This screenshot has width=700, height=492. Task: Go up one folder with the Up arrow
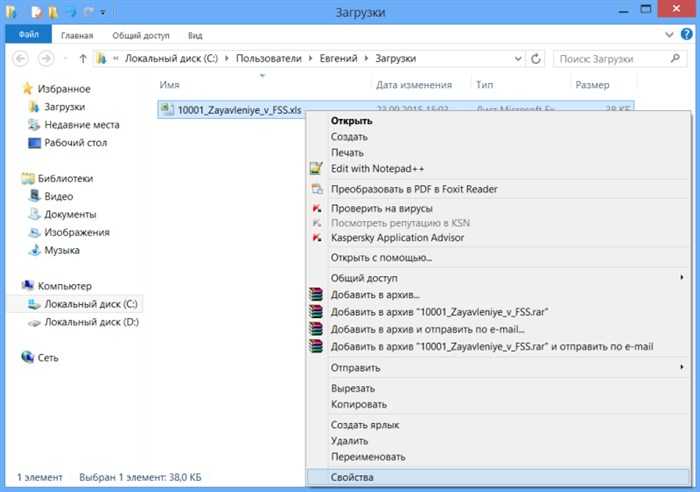83,58
